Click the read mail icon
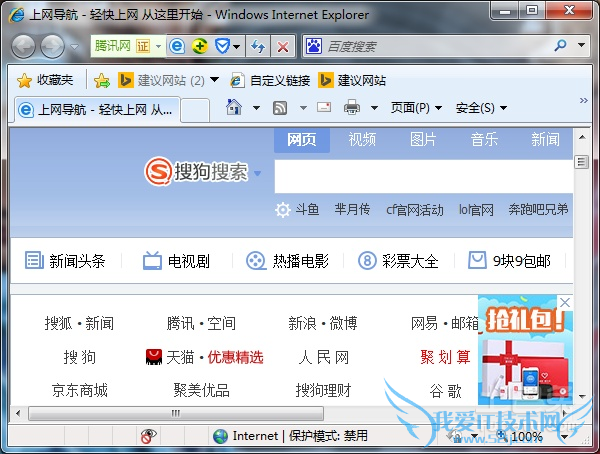The image size is (600, 454). [324, 107]
